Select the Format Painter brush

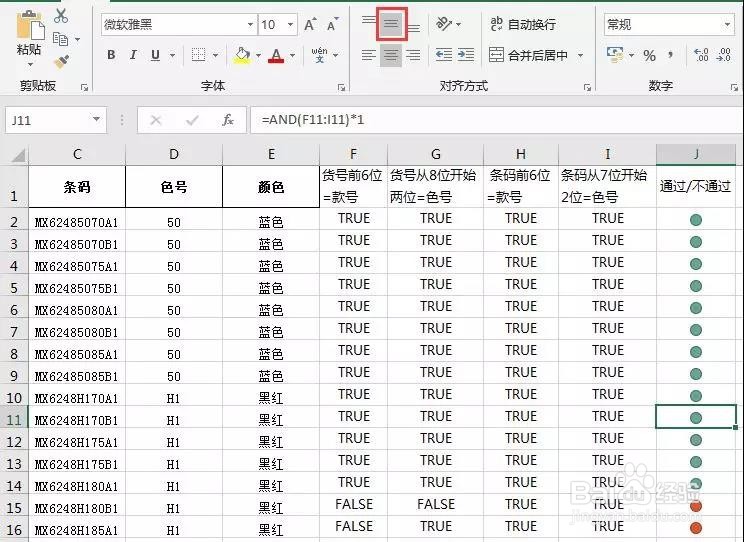[x=61, y=62]
